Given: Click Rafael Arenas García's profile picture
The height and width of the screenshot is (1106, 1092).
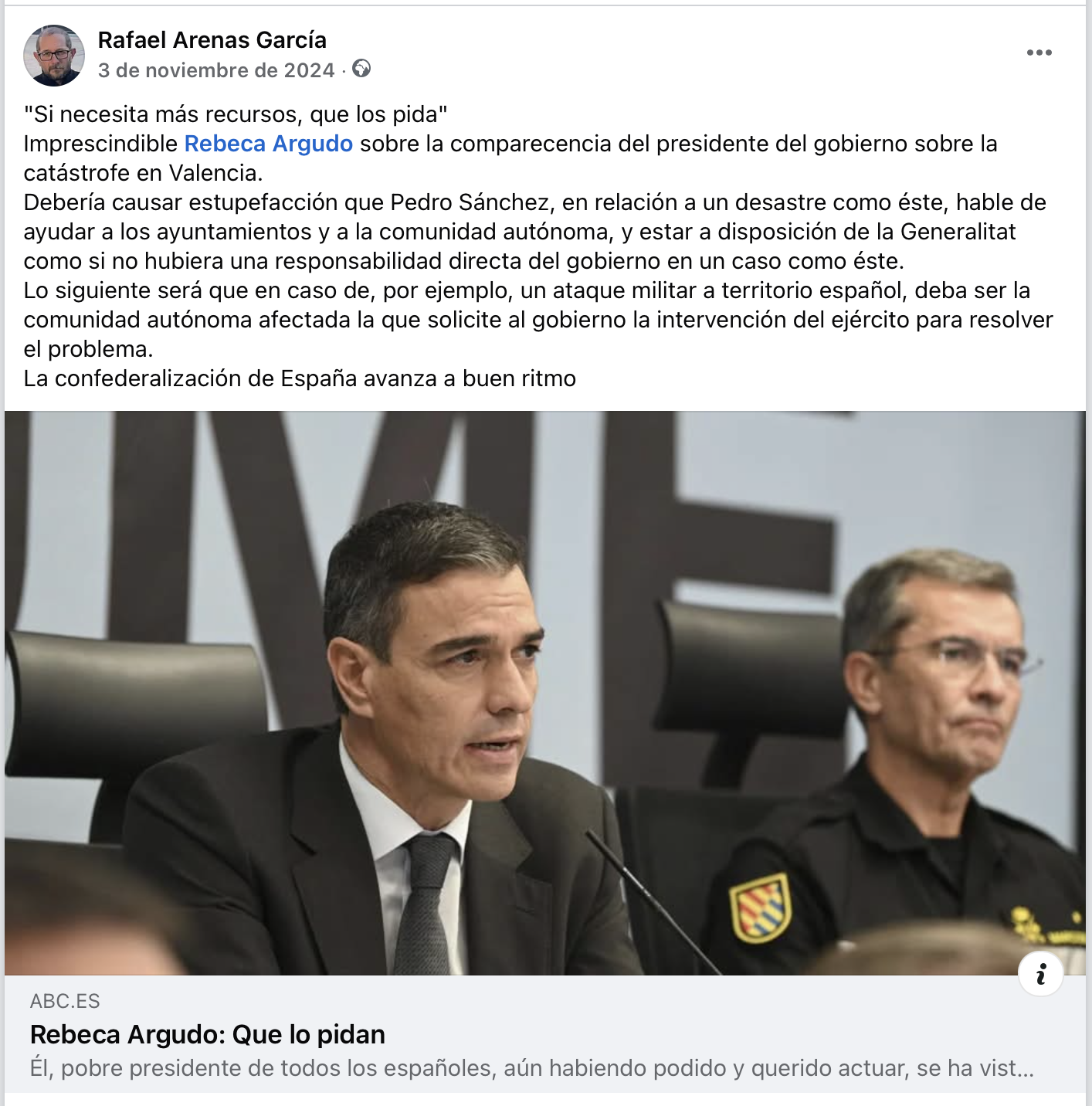Looking at the screenshot, I should [54, 55].
